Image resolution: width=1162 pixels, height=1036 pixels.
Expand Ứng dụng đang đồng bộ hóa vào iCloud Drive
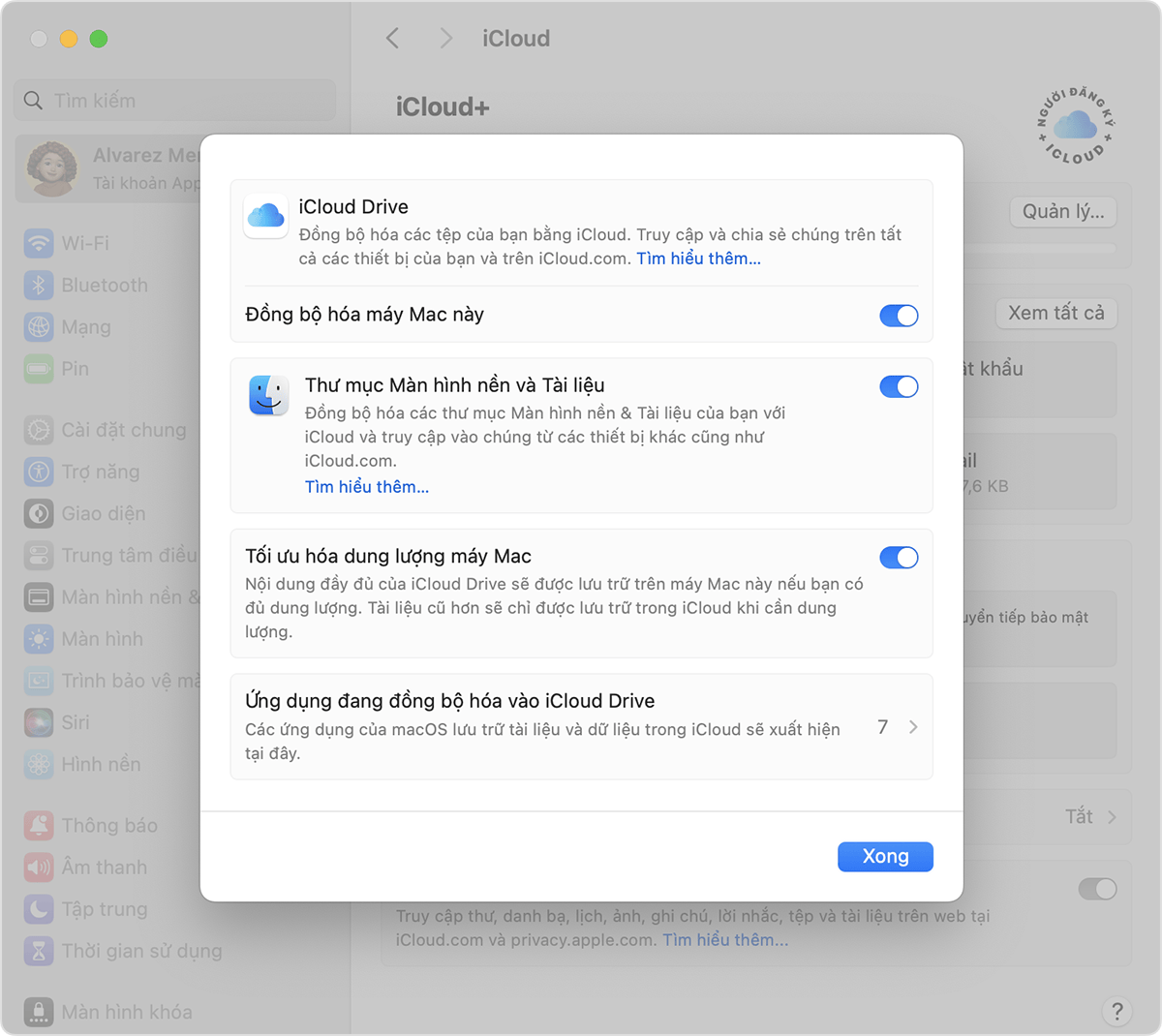click(x=911, y=726)
